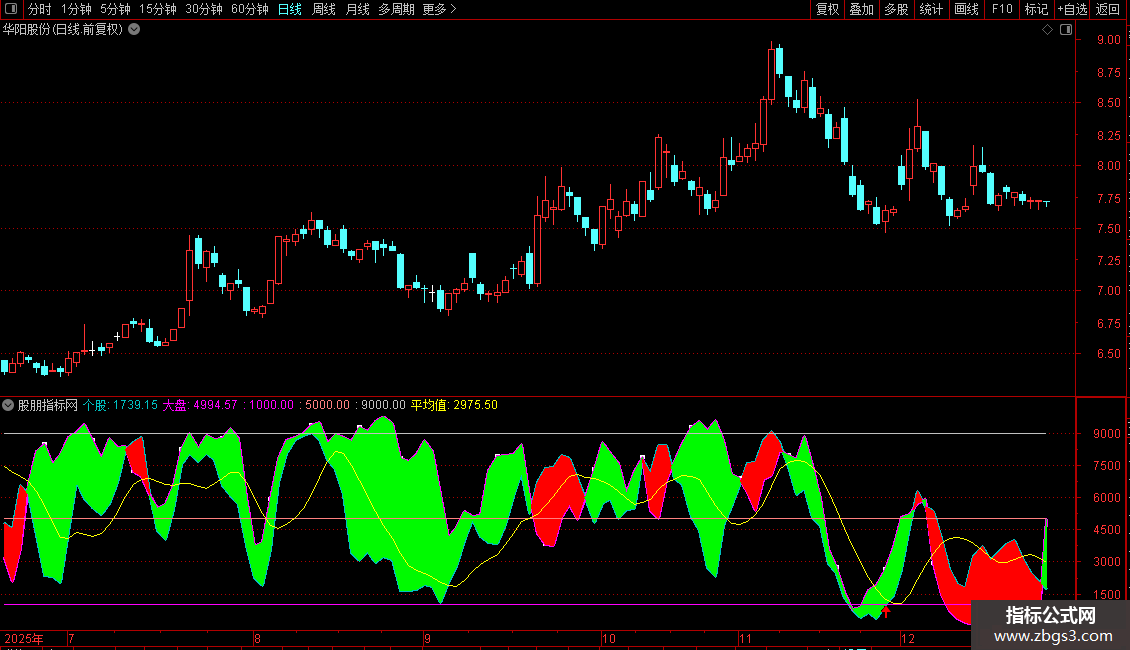Toggle the left side panel icon
This screenshot has height=650, width=1130.
coord(11,9)
